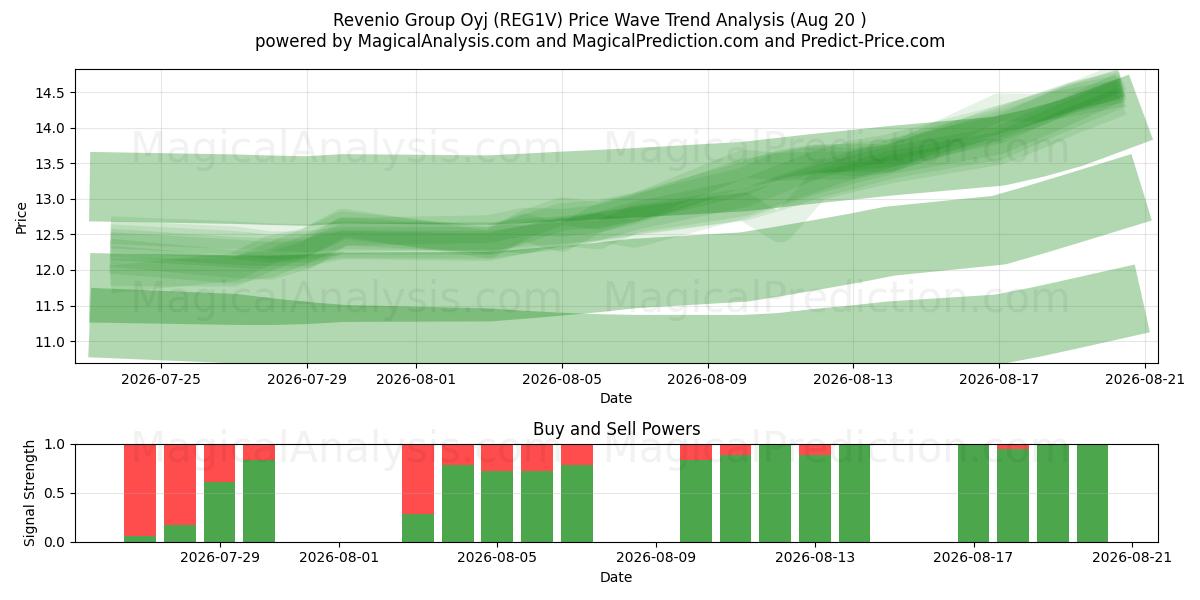Click the 11.5 price axis tick
This screenshot has height=600, width=1200.
pos(51,306)
